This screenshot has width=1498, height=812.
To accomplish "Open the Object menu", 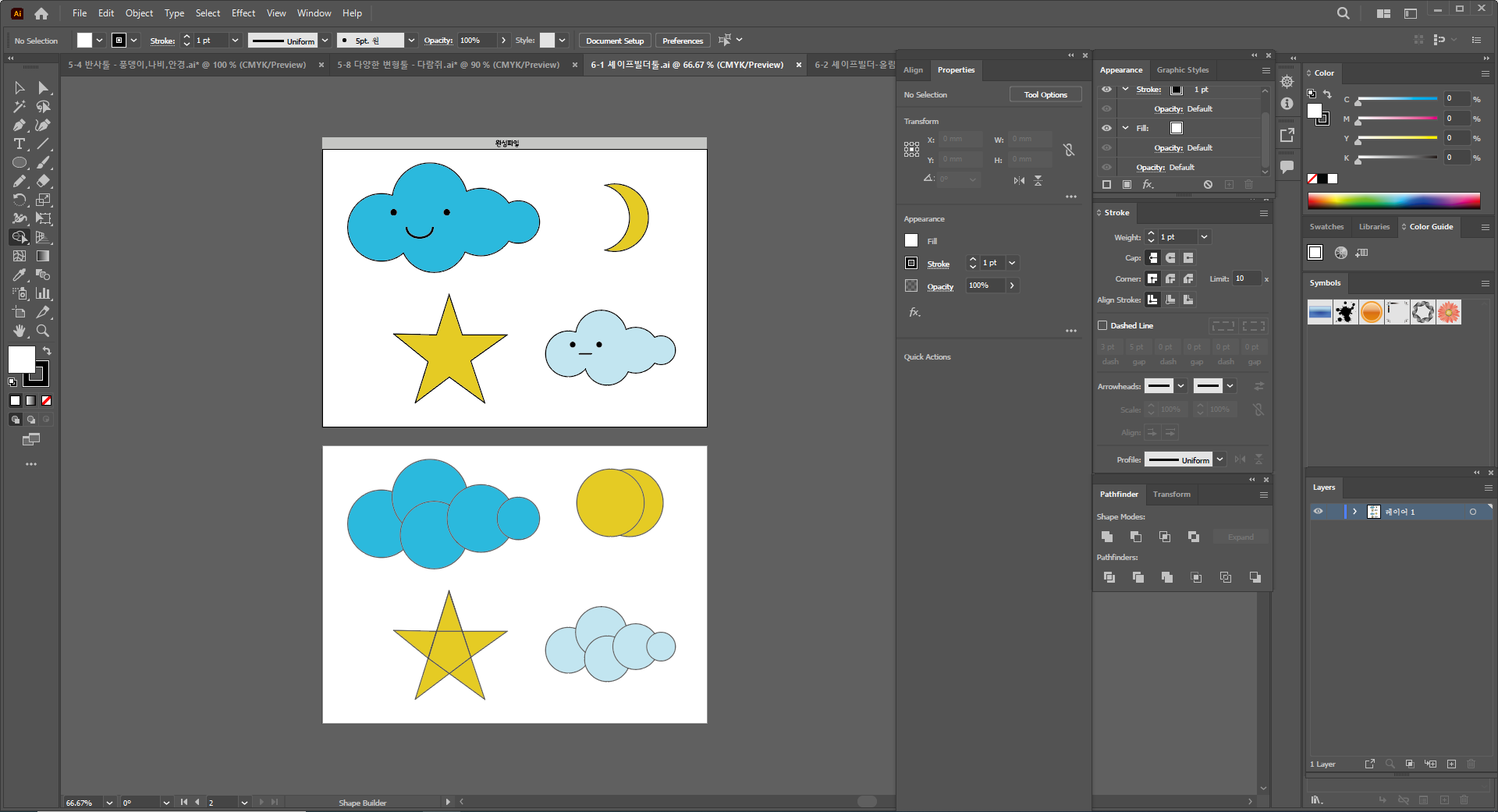I will point(139,13).
